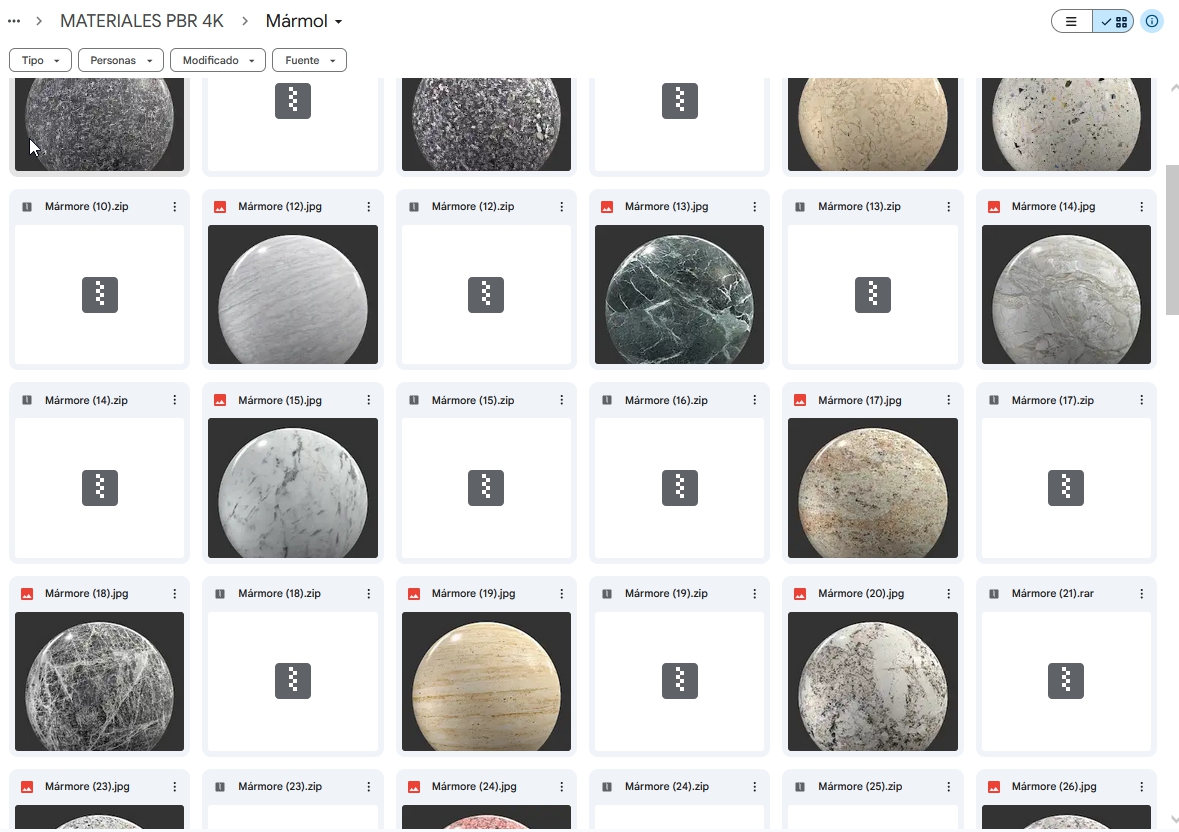
Task: Click the archive icon on Mármore (21).rar
Action: tap(993, 593)
